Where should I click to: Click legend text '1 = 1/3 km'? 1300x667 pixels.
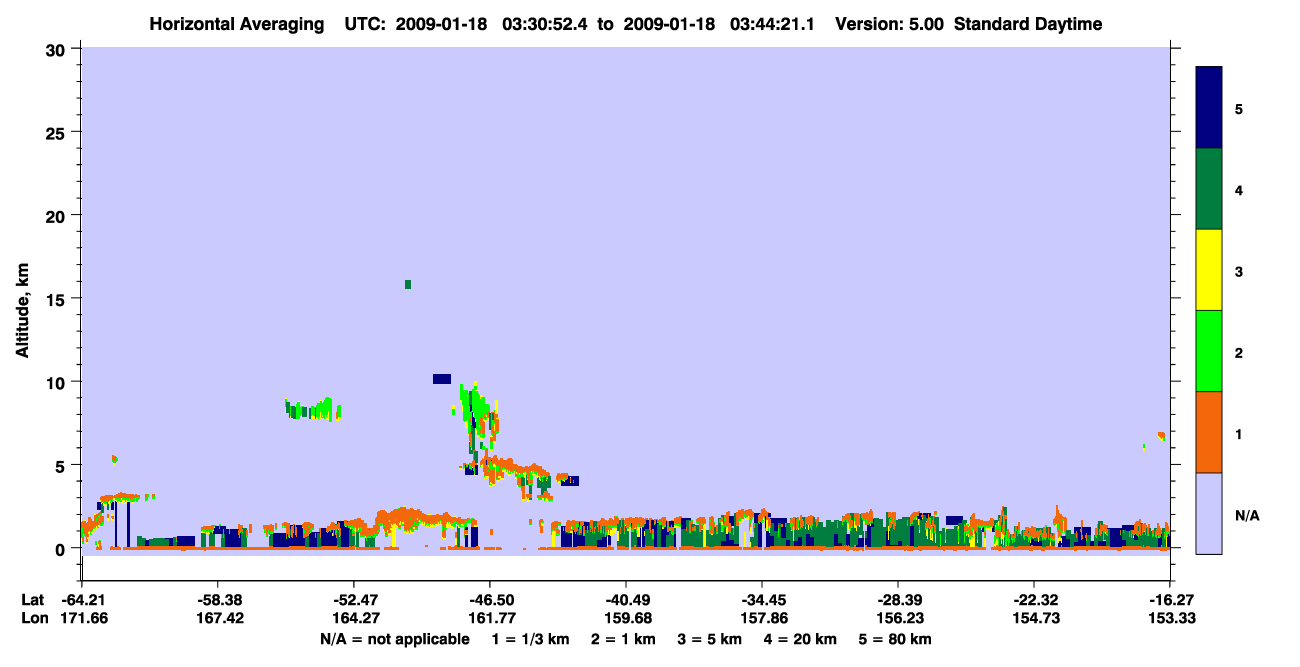pos(532,639)
